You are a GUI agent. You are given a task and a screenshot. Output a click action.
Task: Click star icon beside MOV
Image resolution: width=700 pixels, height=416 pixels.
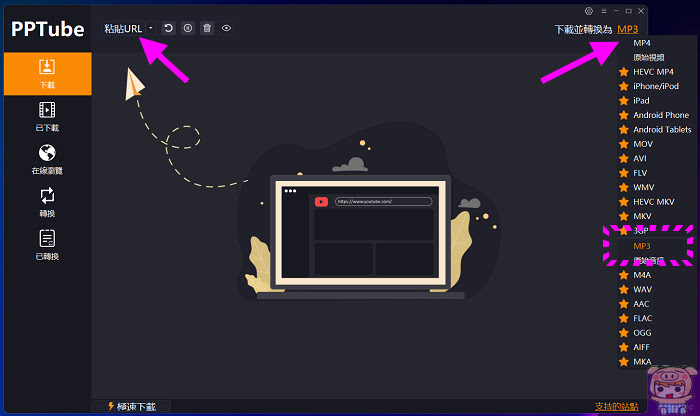pos(624,144)
